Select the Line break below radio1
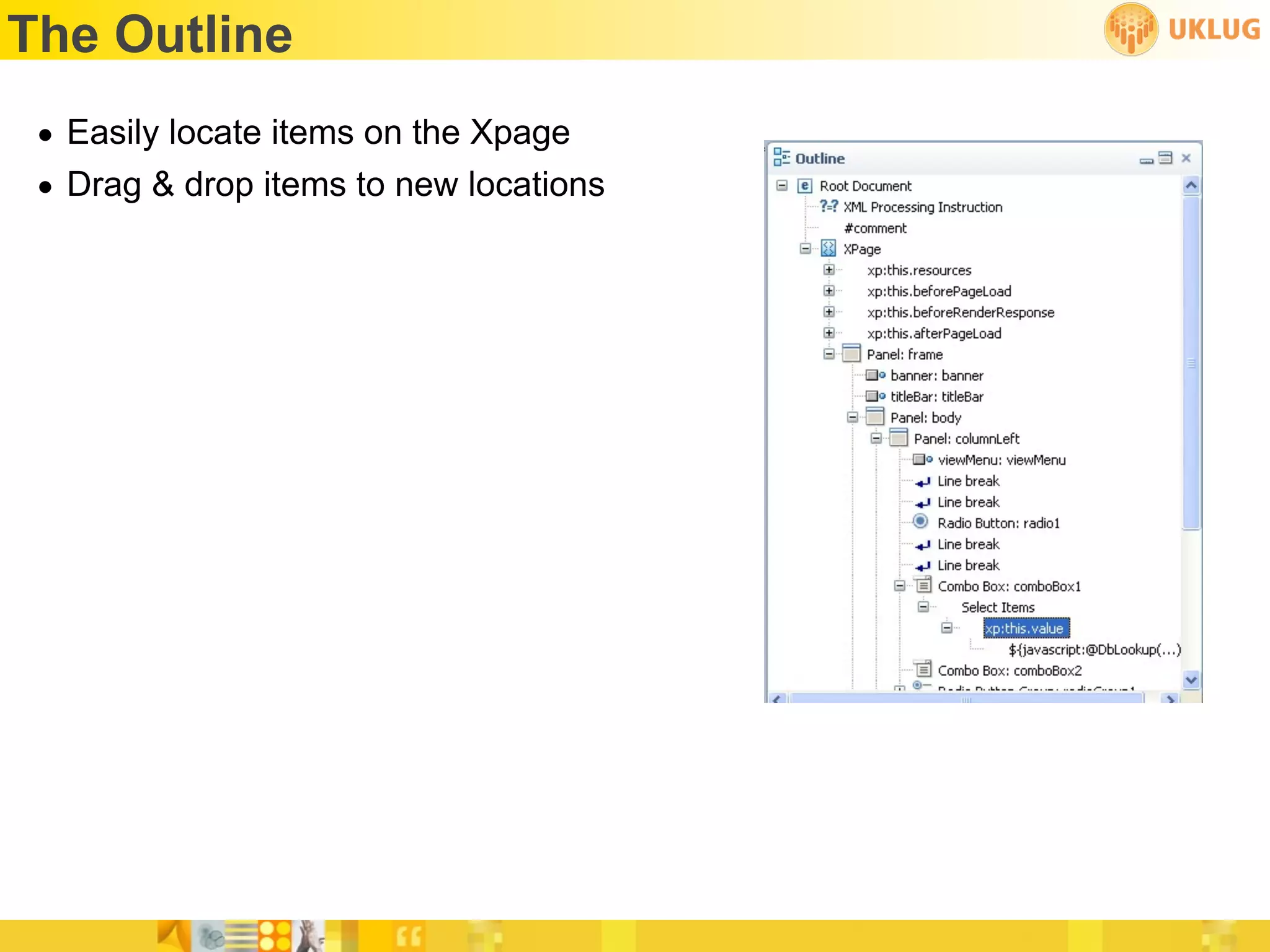 [968, 544]
